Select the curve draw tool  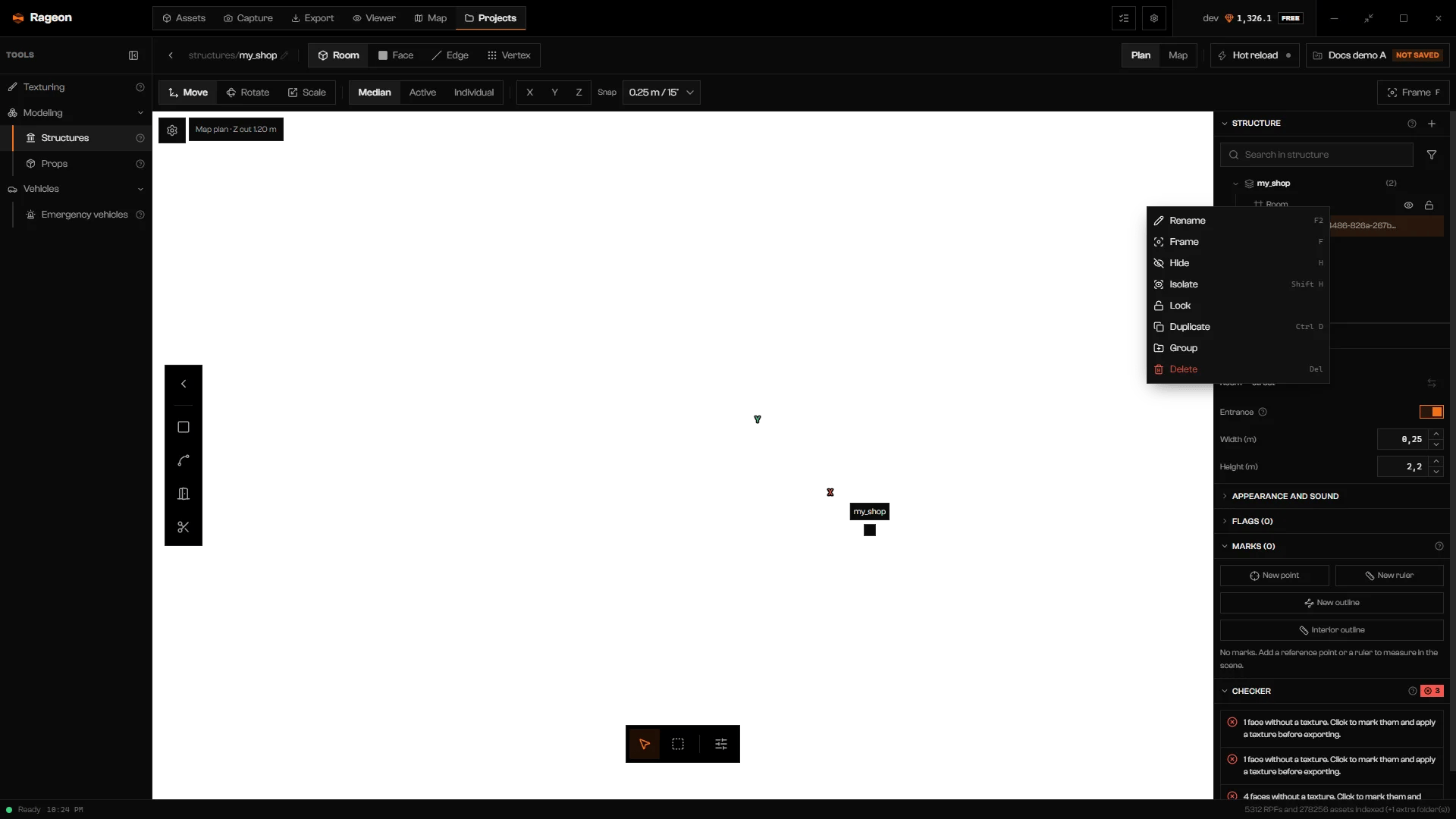click(x=184, y=460)
